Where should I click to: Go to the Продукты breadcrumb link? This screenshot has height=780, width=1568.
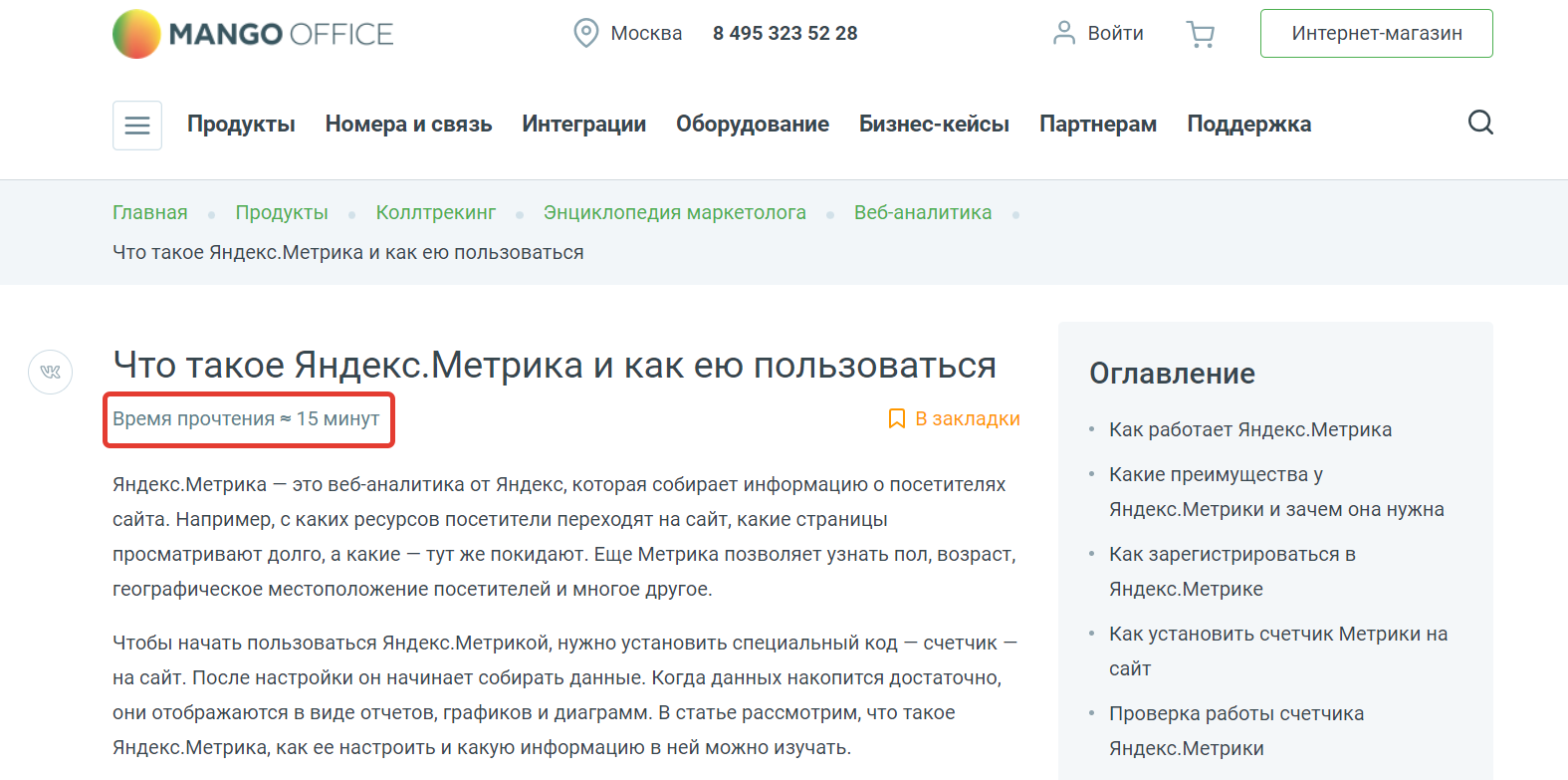click(282, 212)
